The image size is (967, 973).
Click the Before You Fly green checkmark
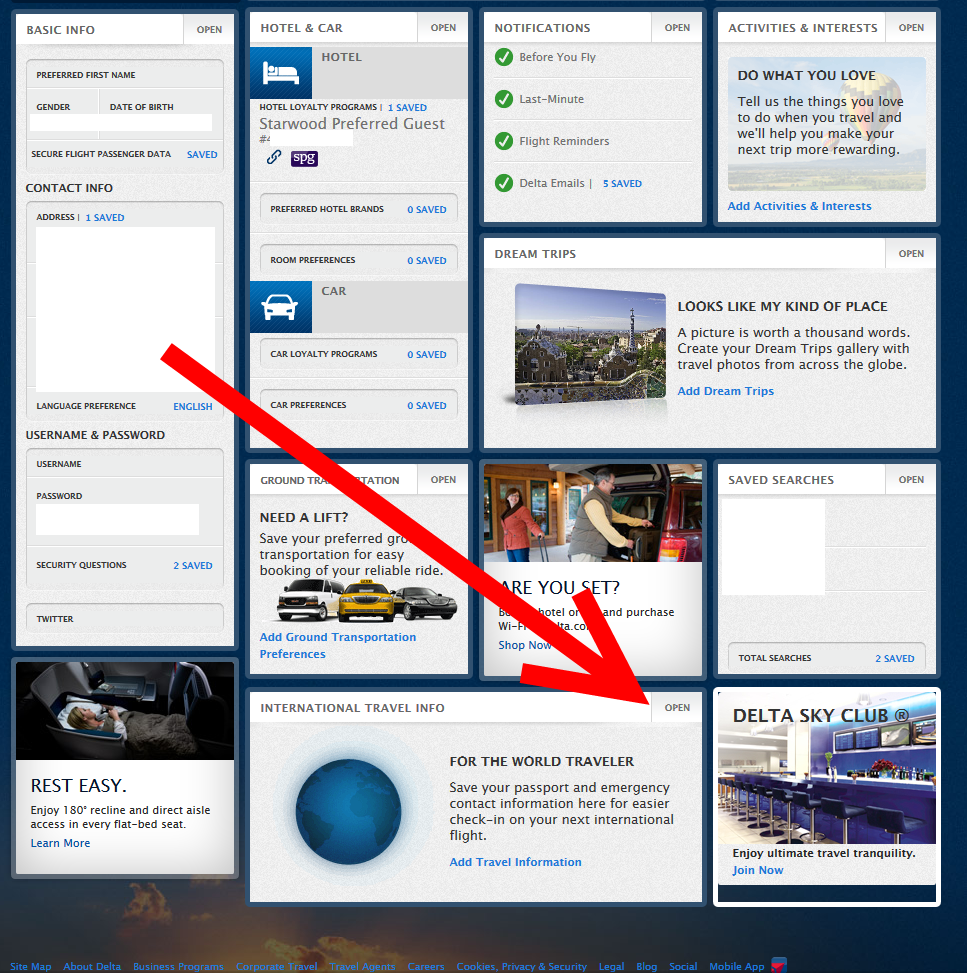tap(504, 57)
